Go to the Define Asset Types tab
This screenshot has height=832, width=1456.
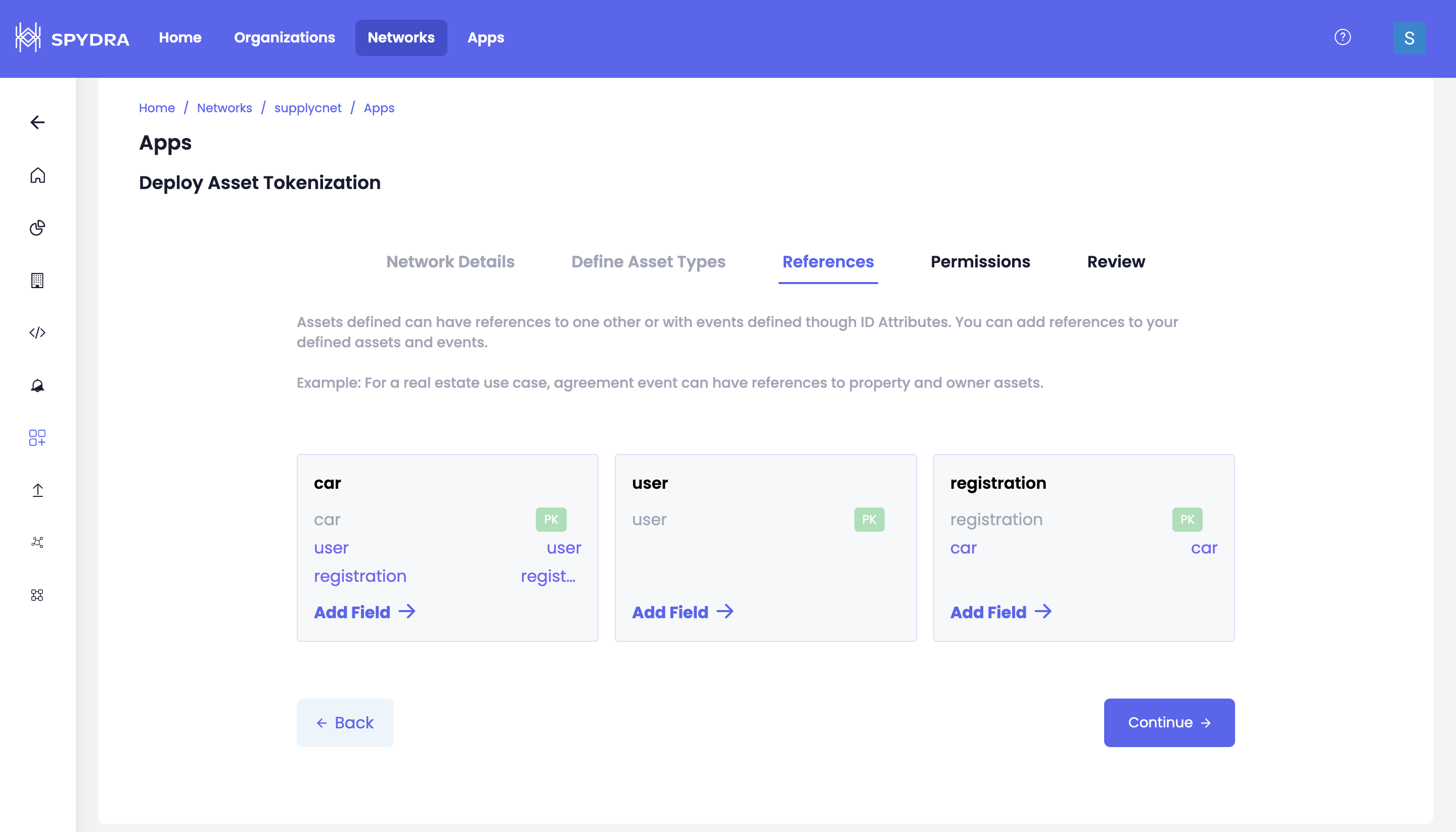648,262
